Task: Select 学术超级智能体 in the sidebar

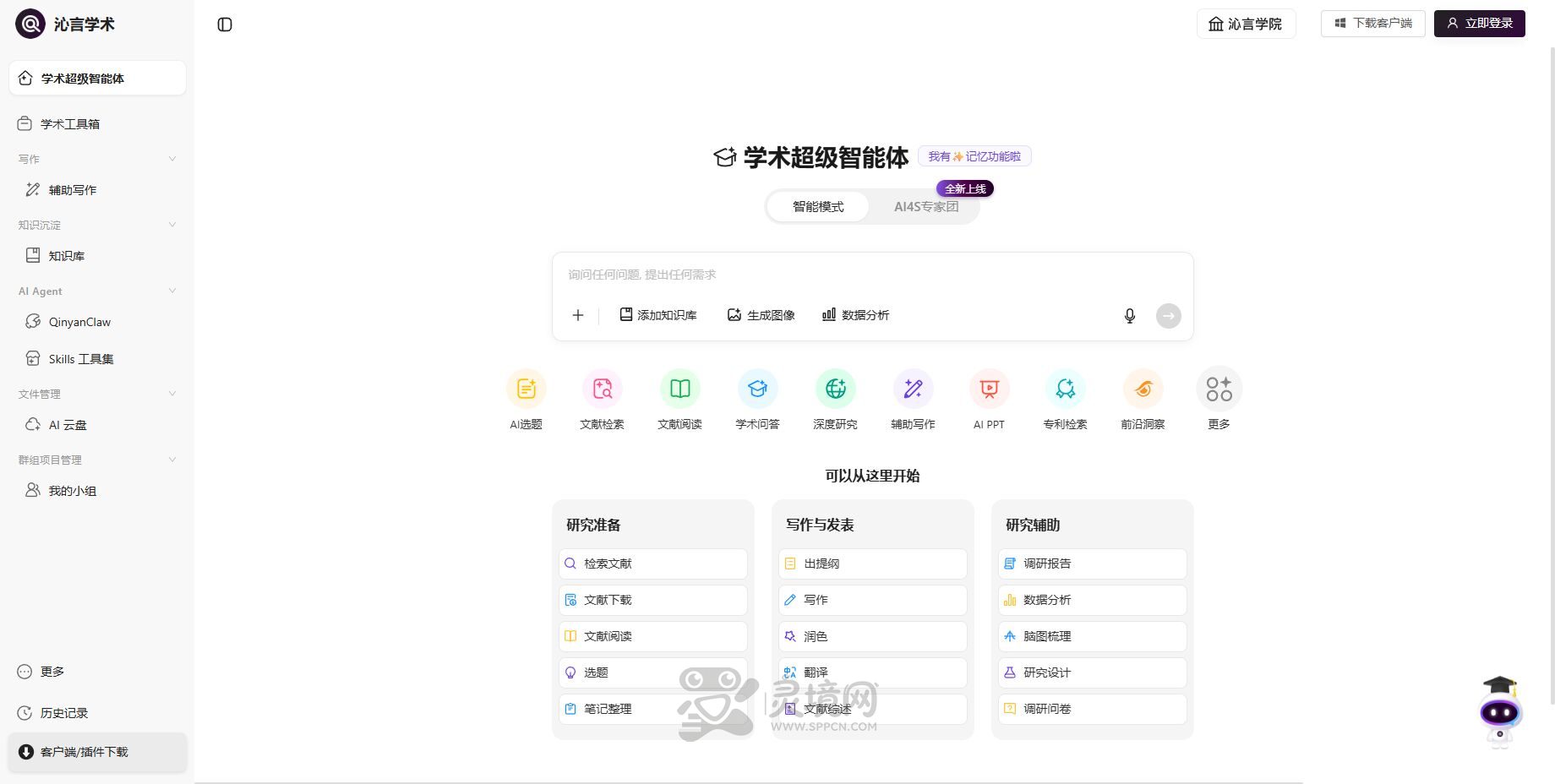Action: tap(97, 78)
